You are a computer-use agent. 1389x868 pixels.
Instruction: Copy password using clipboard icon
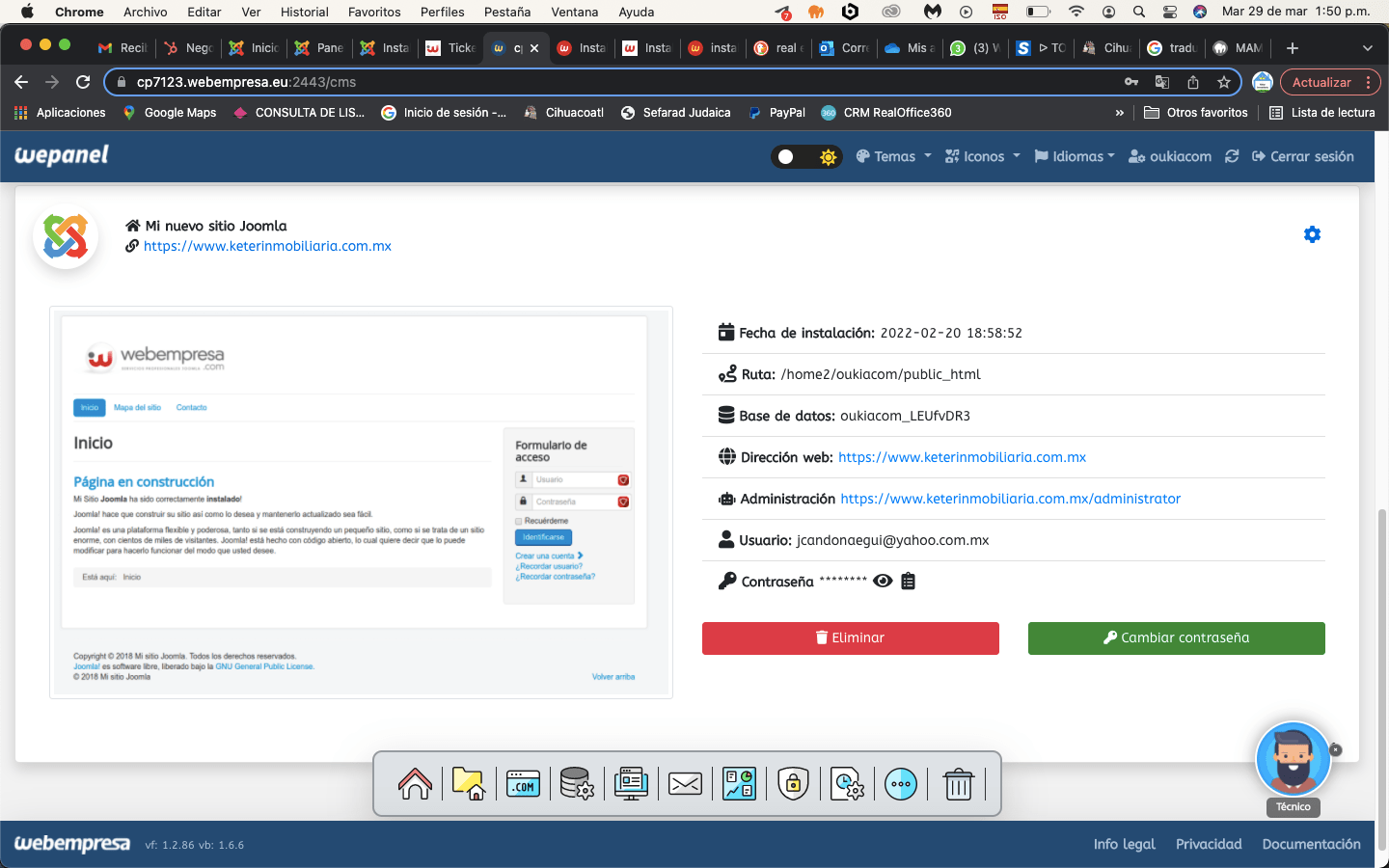pos(908,581)
